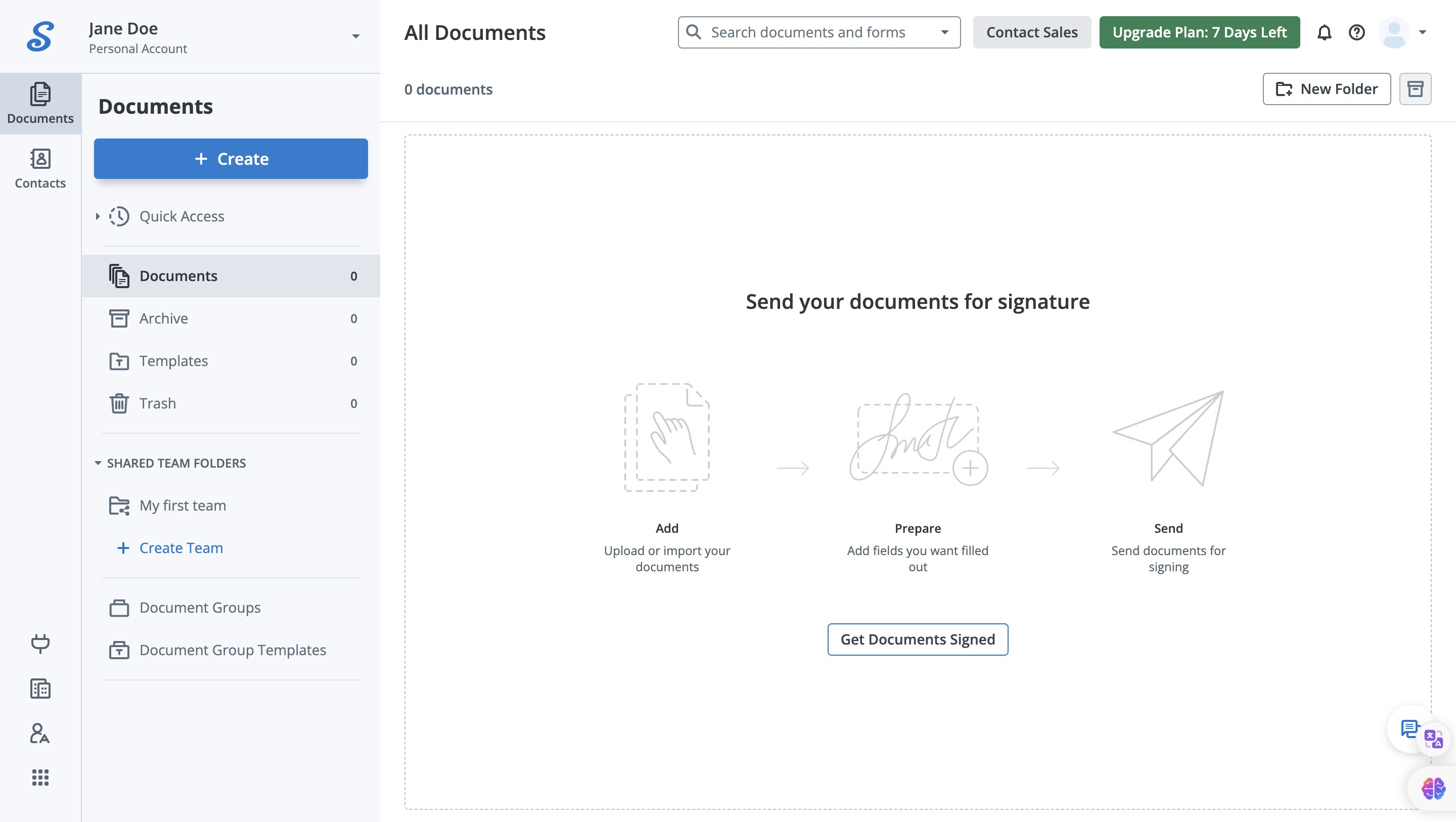Select Archive in the sidebar

[164, 318]
